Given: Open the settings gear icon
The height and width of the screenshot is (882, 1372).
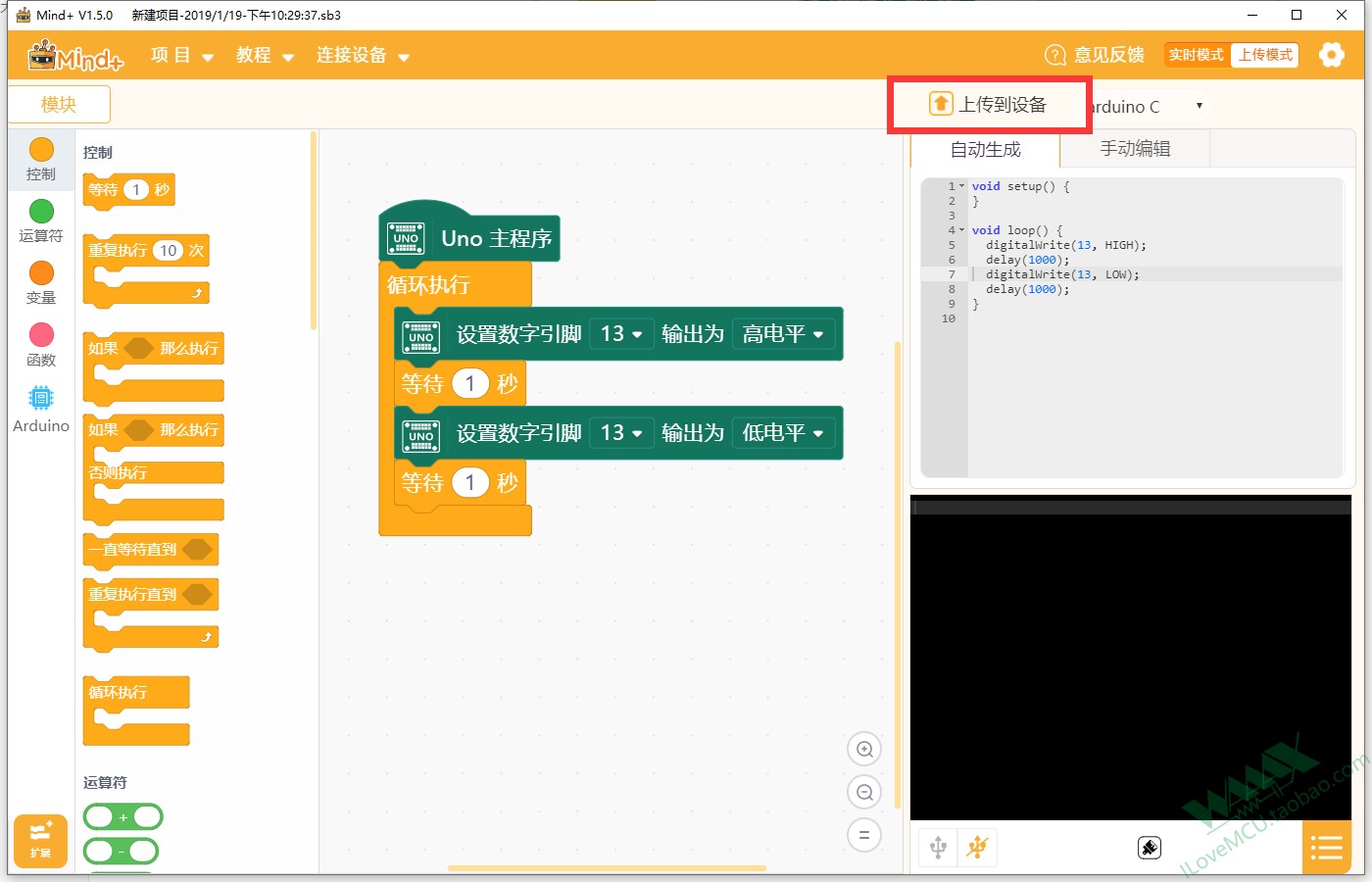Looking at the screenshot, I should click(1331, 55).
